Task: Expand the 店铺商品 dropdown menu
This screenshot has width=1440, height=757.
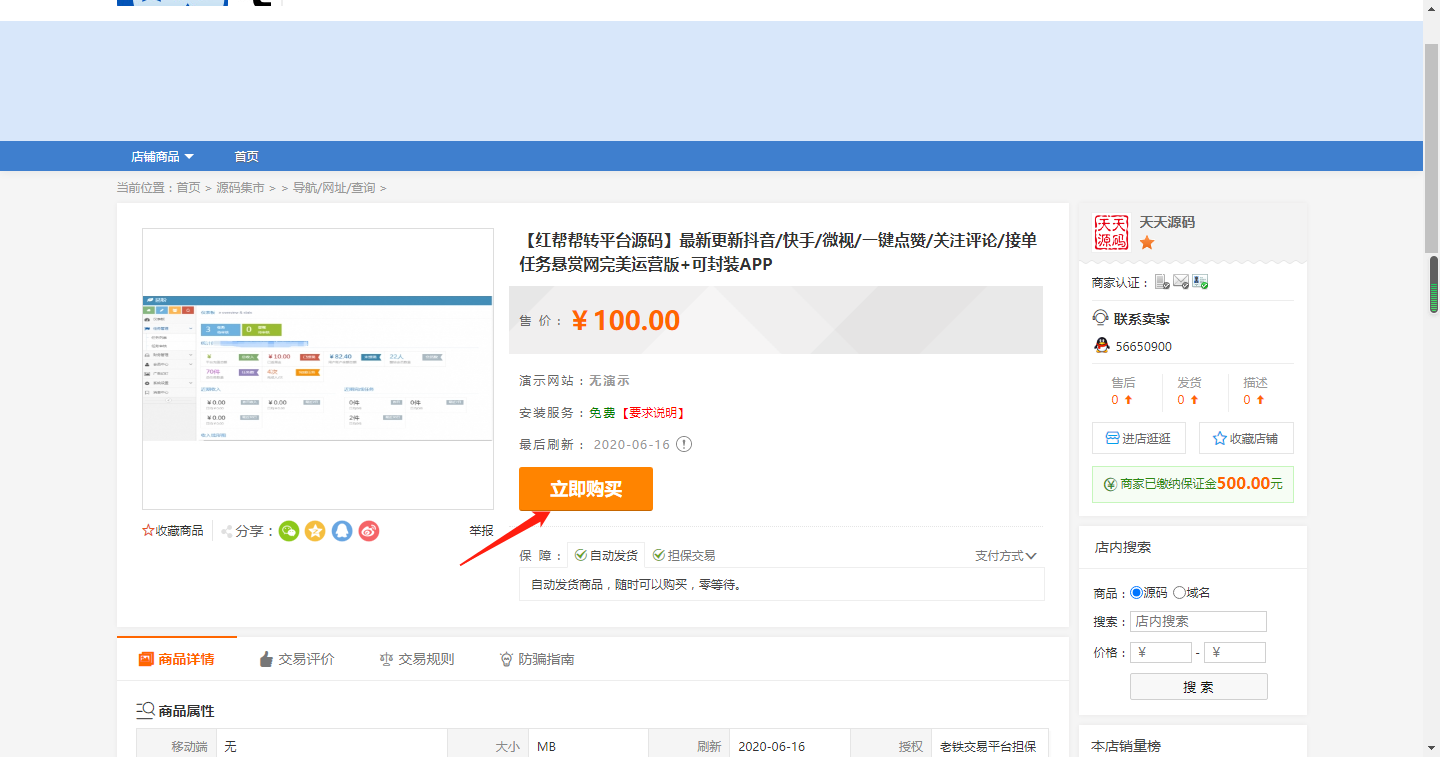Action: click(x=162, y=156)
